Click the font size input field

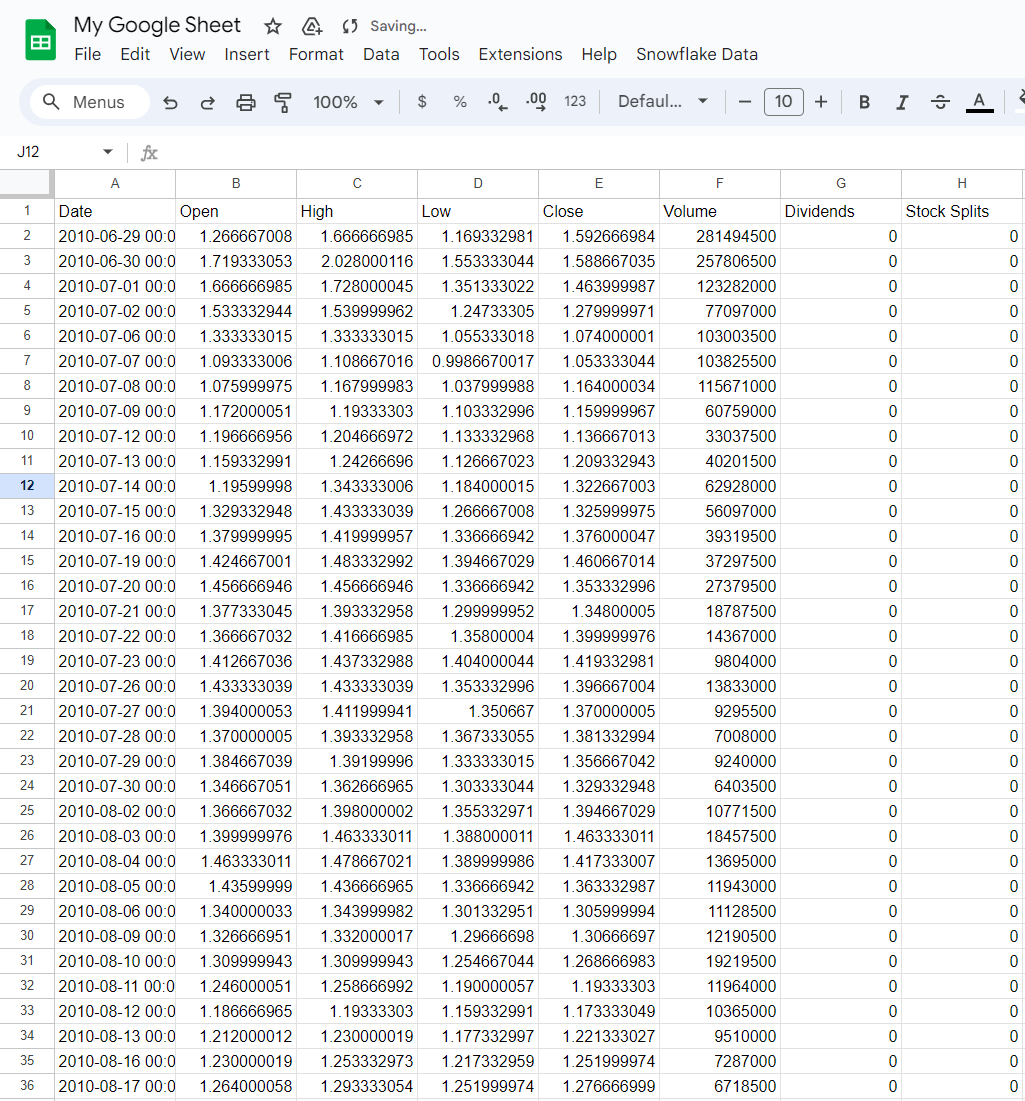(783, 102)
